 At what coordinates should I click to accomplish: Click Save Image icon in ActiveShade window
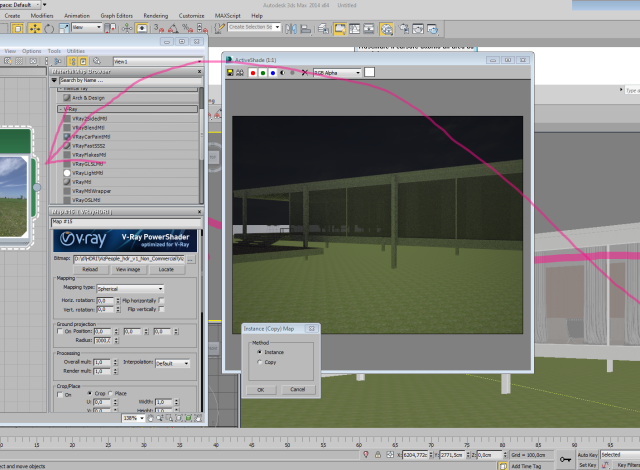click(230, 73)
